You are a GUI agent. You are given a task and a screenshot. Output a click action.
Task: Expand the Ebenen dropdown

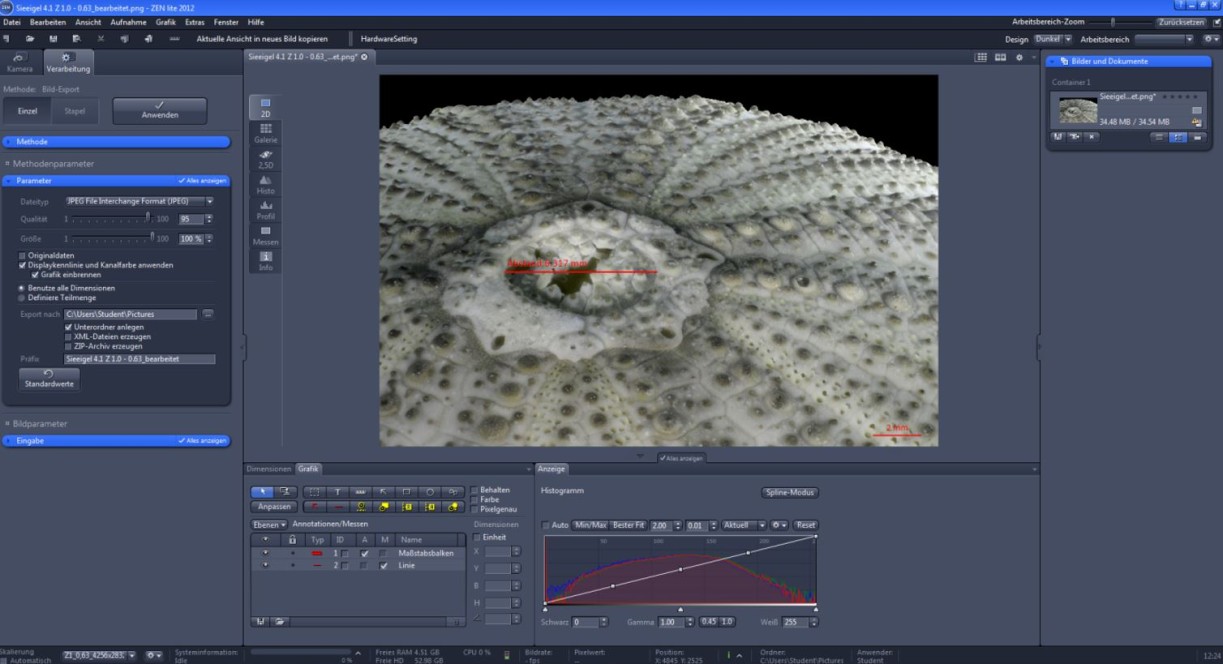tap(269, 524)
